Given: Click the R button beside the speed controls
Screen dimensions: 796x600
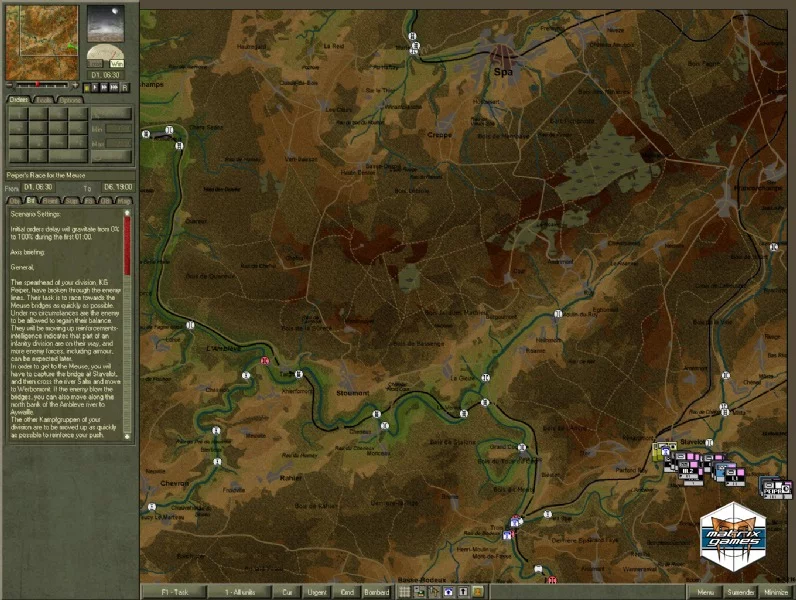Looking at the screenshot, I should click(x=125, y=88).
